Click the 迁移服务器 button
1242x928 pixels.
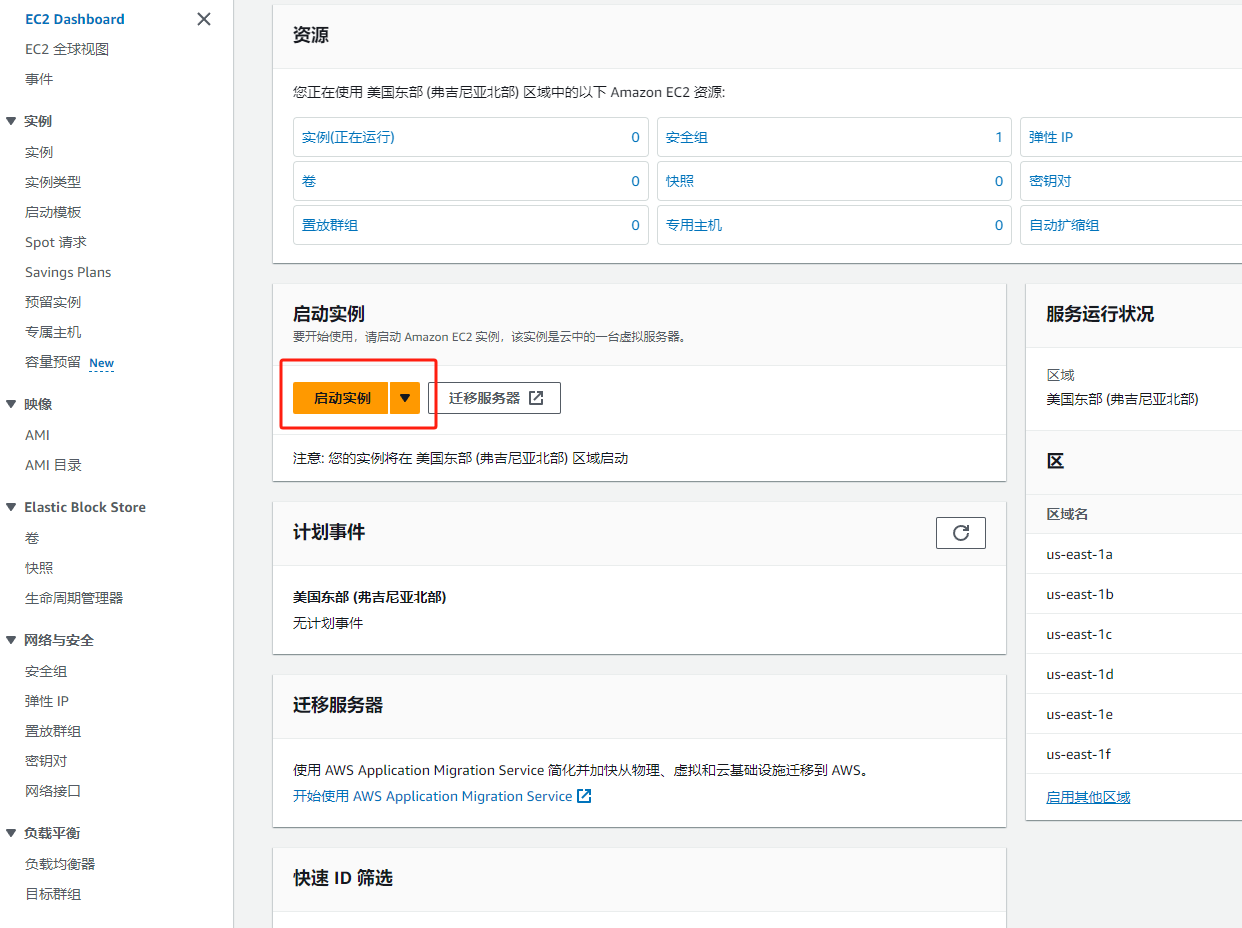point(495,398)
